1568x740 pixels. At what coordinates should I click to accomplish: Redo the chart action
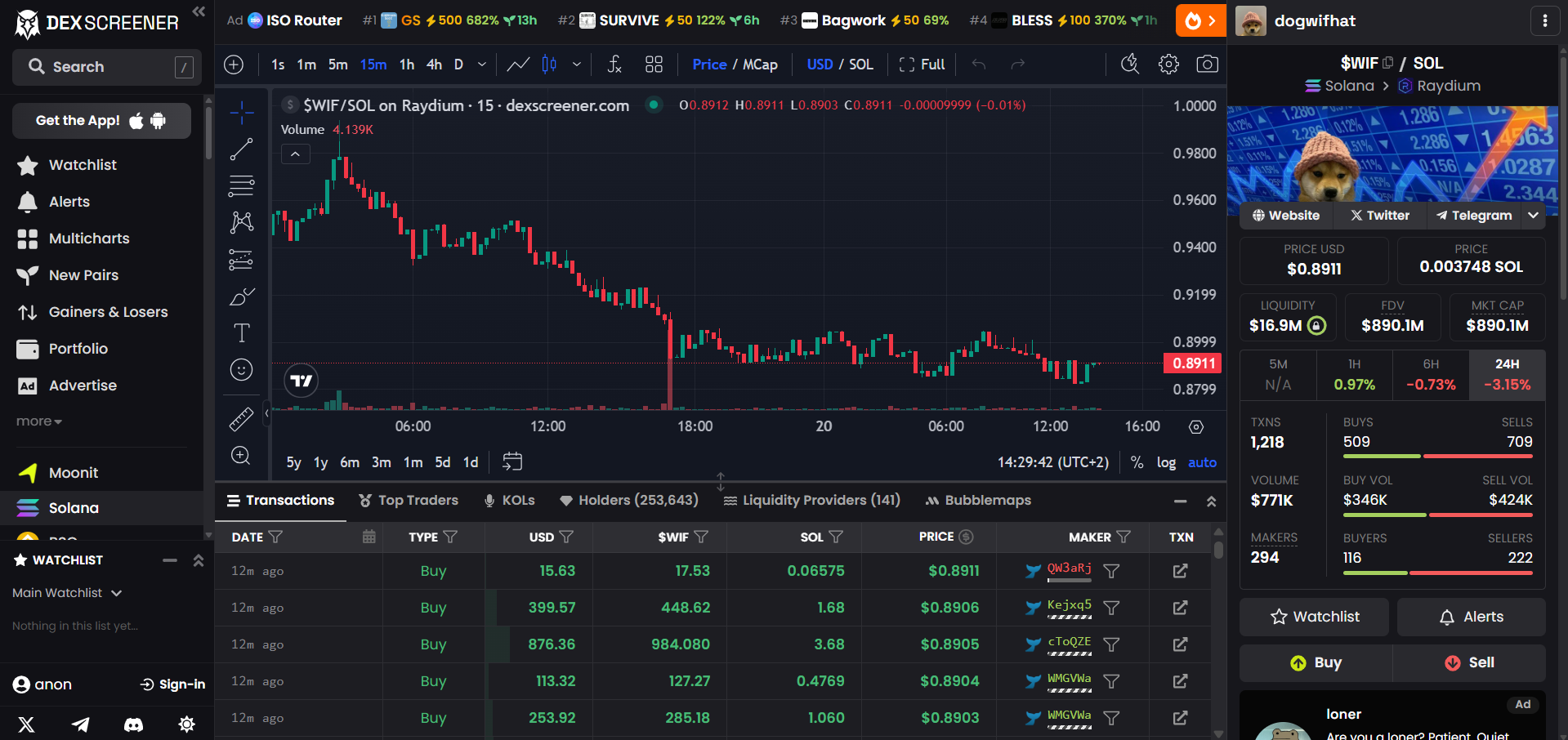(x=1017, y=65)
